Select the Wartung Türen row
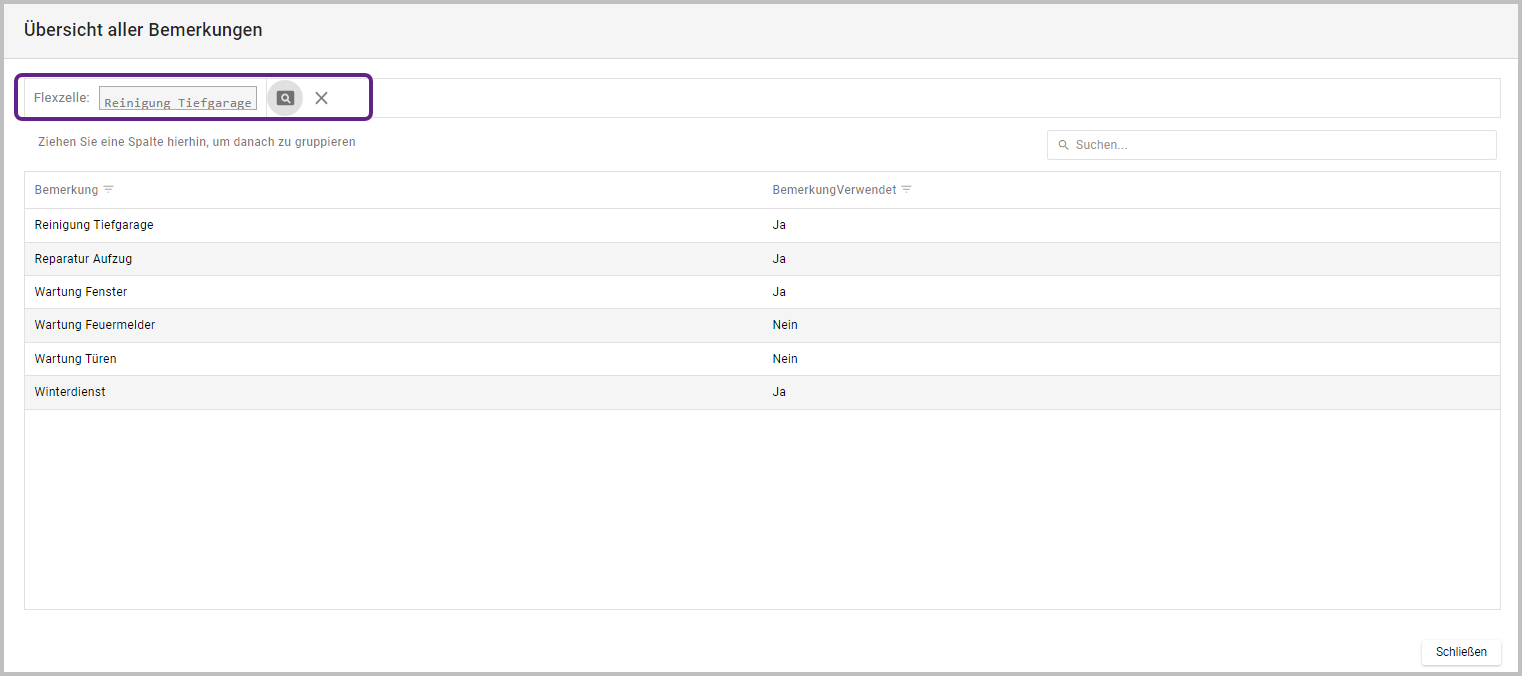Image resolution: width=1522 pixels, height=676 pixels. coord(76,359)
